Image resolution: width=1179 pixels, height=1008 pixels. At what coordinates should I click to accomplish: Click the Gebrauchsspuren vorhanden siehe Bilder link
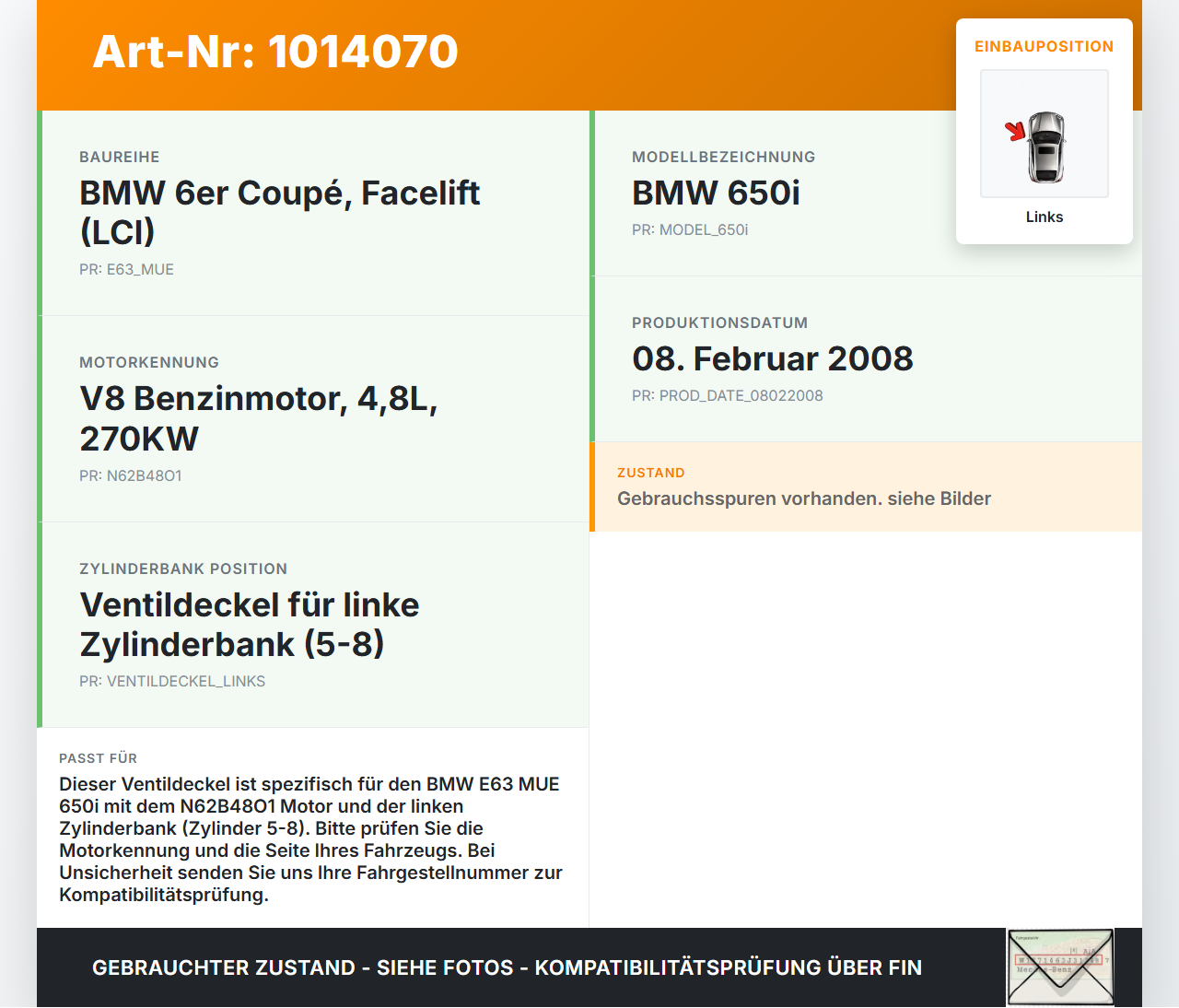pyautogui.click(x=804, y=498)
